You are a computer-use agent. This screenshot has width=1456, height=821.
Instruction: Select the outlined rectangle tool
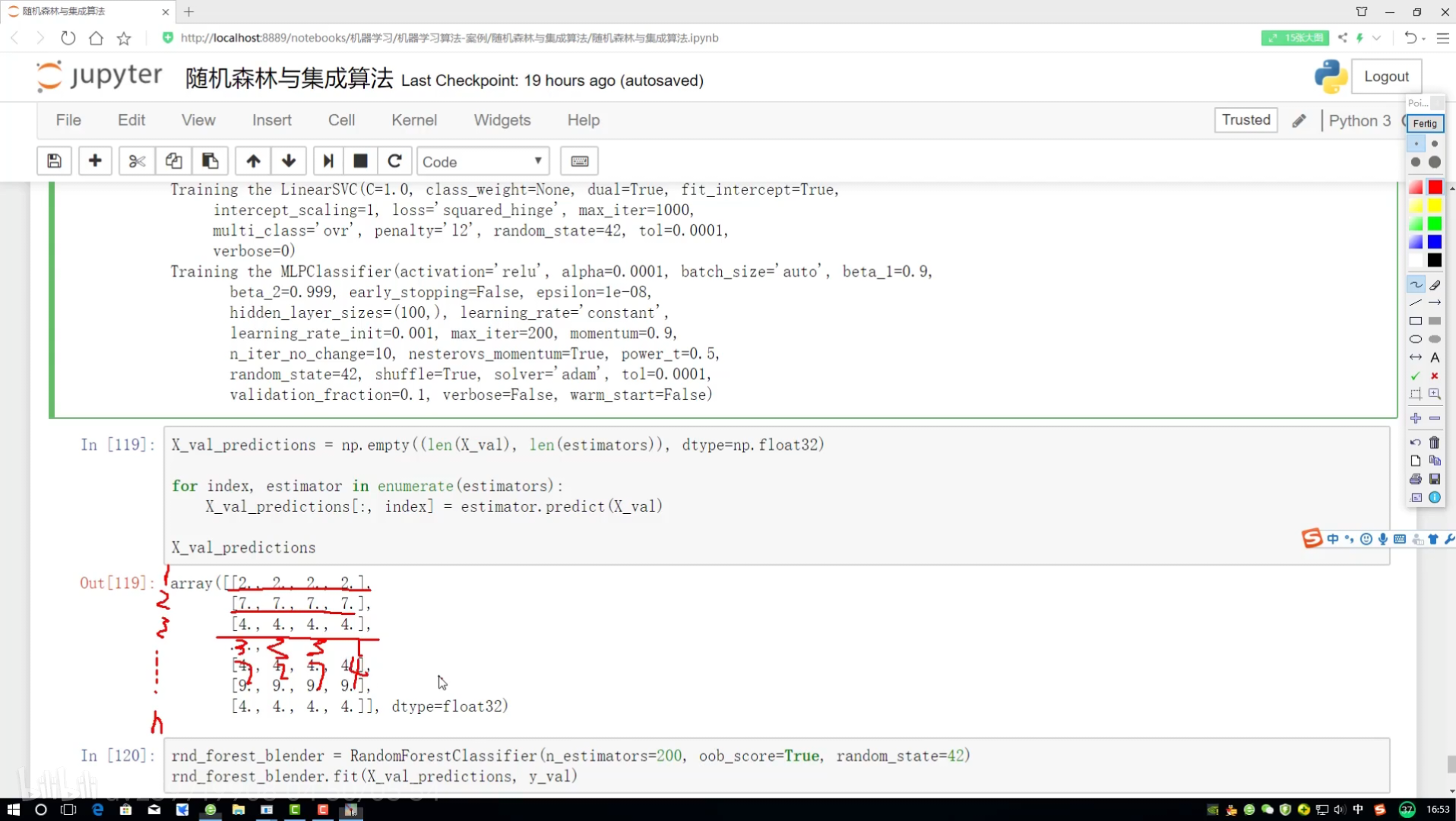click(x=1416, y=321)
